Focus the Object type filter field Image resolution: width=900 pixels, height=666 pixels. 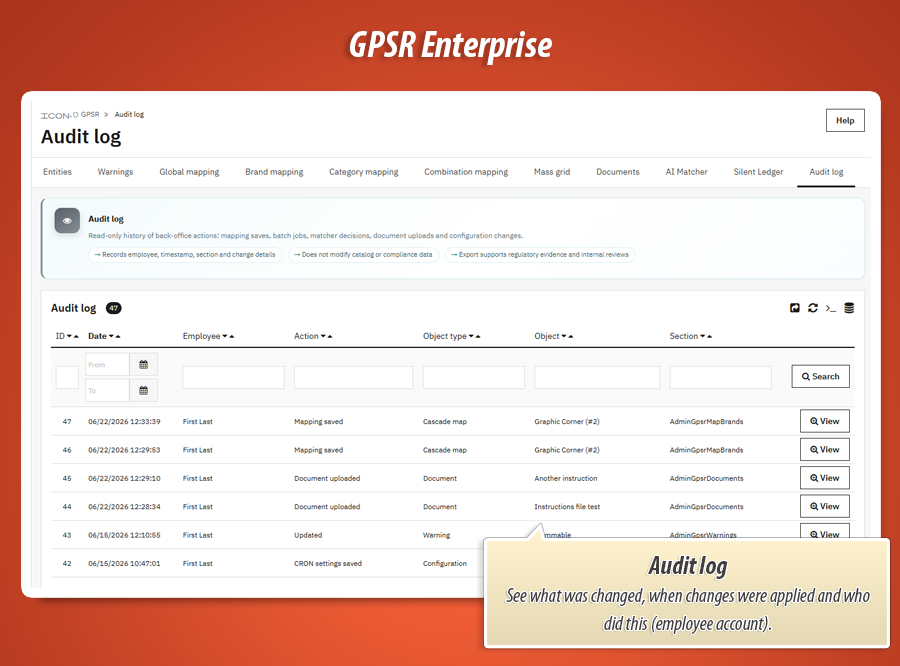(x=474, y=378)
